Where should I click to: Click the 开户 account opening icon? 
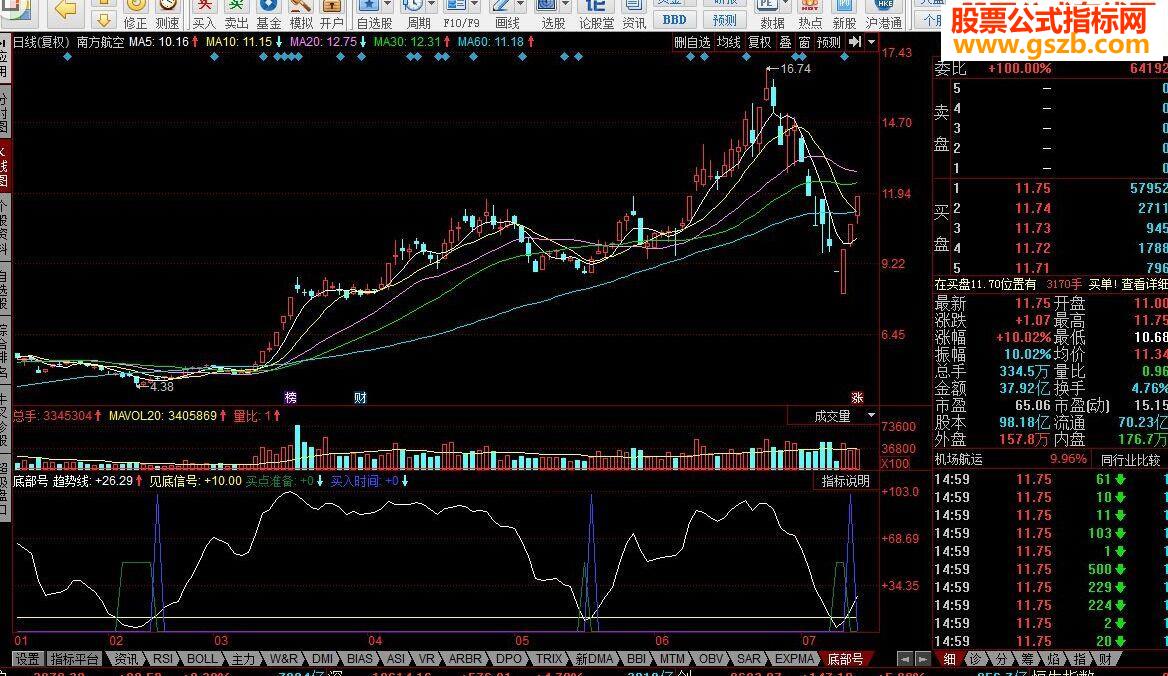click(331, 13)
